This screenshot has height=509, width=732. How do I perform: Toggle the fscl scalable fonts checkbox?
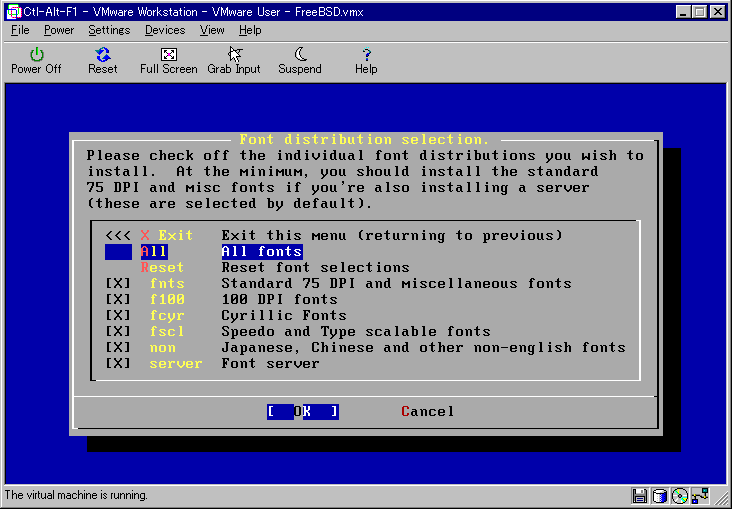pos(118,332)
